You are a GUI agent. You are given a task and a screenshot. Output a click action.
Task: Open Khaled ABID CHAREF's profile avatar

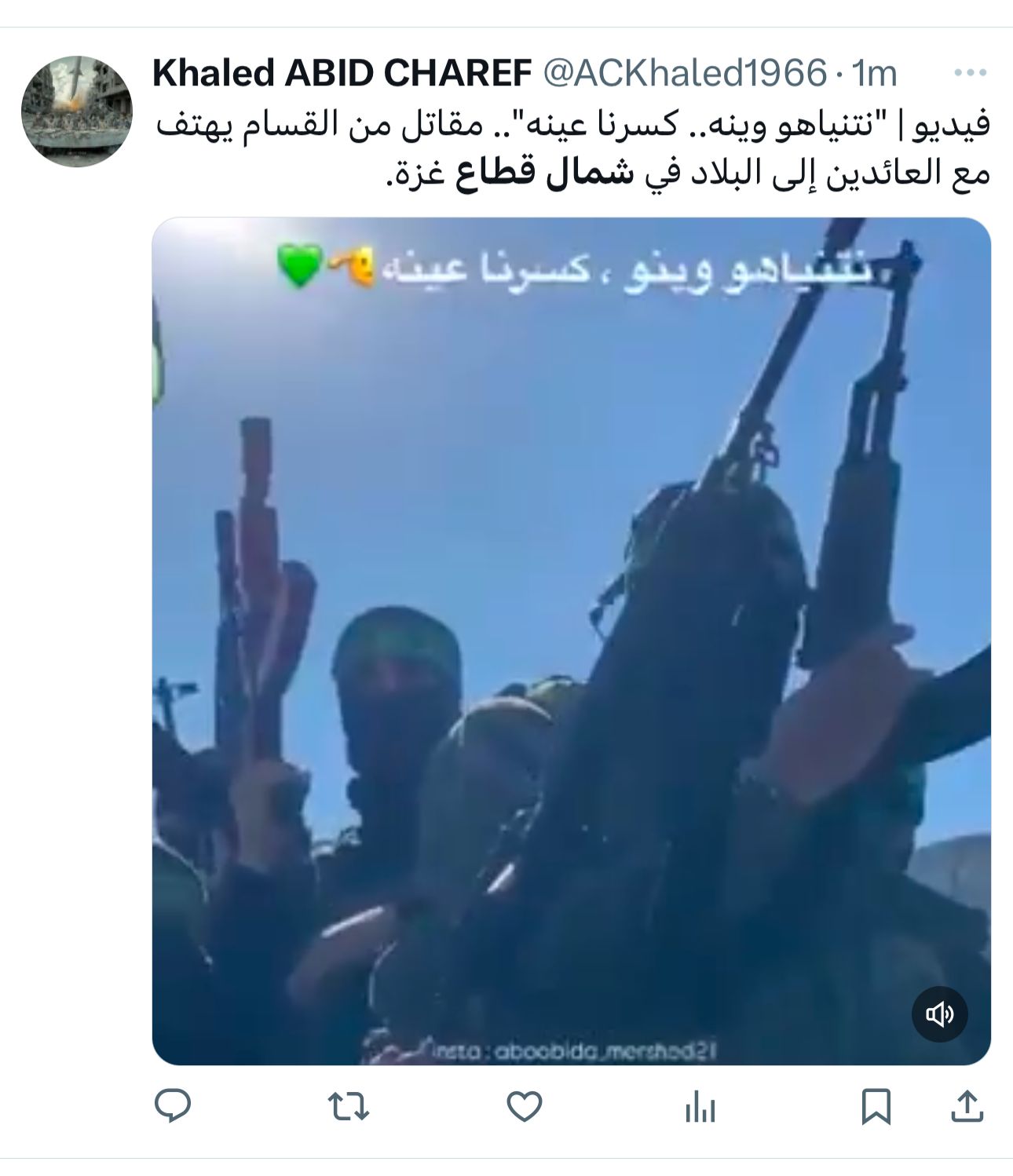point(77,111)
